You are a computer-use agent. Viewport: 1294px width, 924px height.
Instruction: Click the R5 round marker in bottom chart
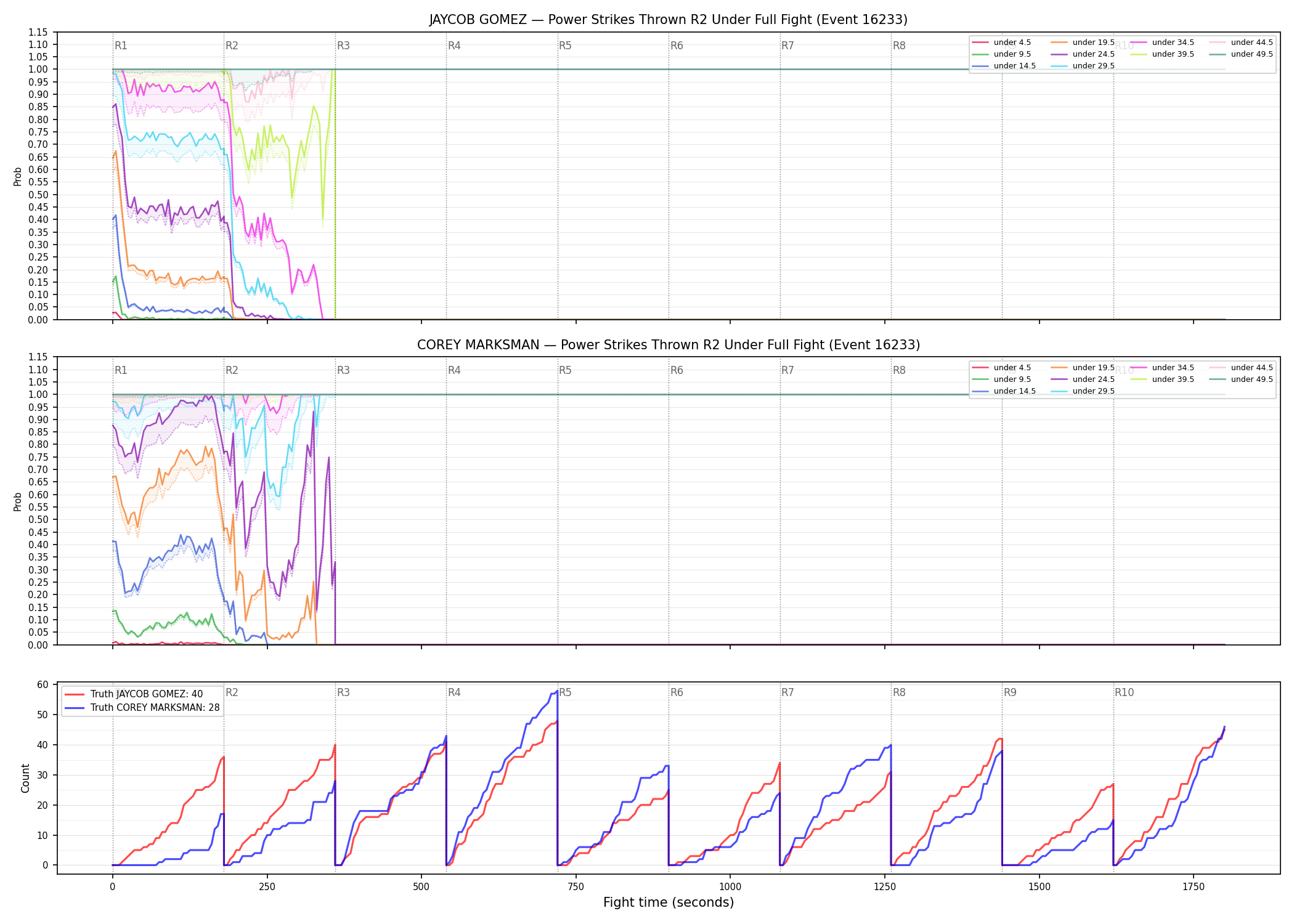click(565, 692)
